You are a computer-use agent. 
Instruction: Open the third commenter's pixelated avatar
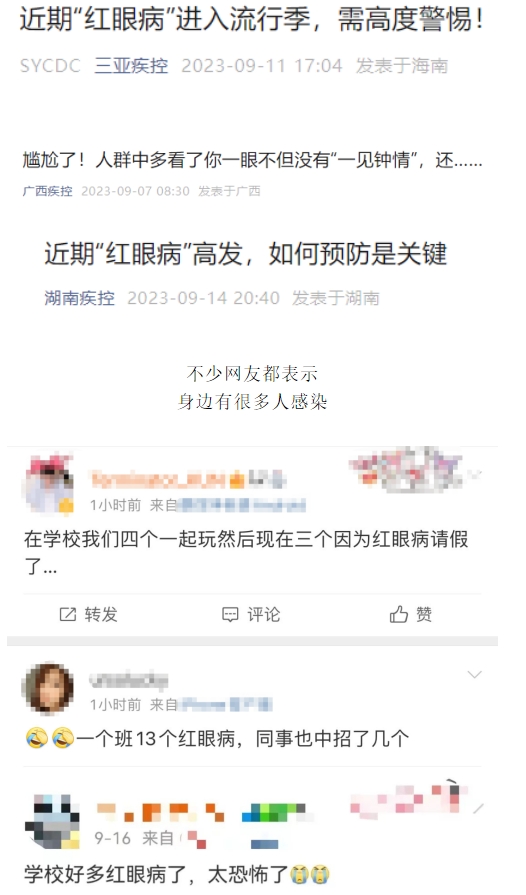pyautogui.click(x=52, y=821)
